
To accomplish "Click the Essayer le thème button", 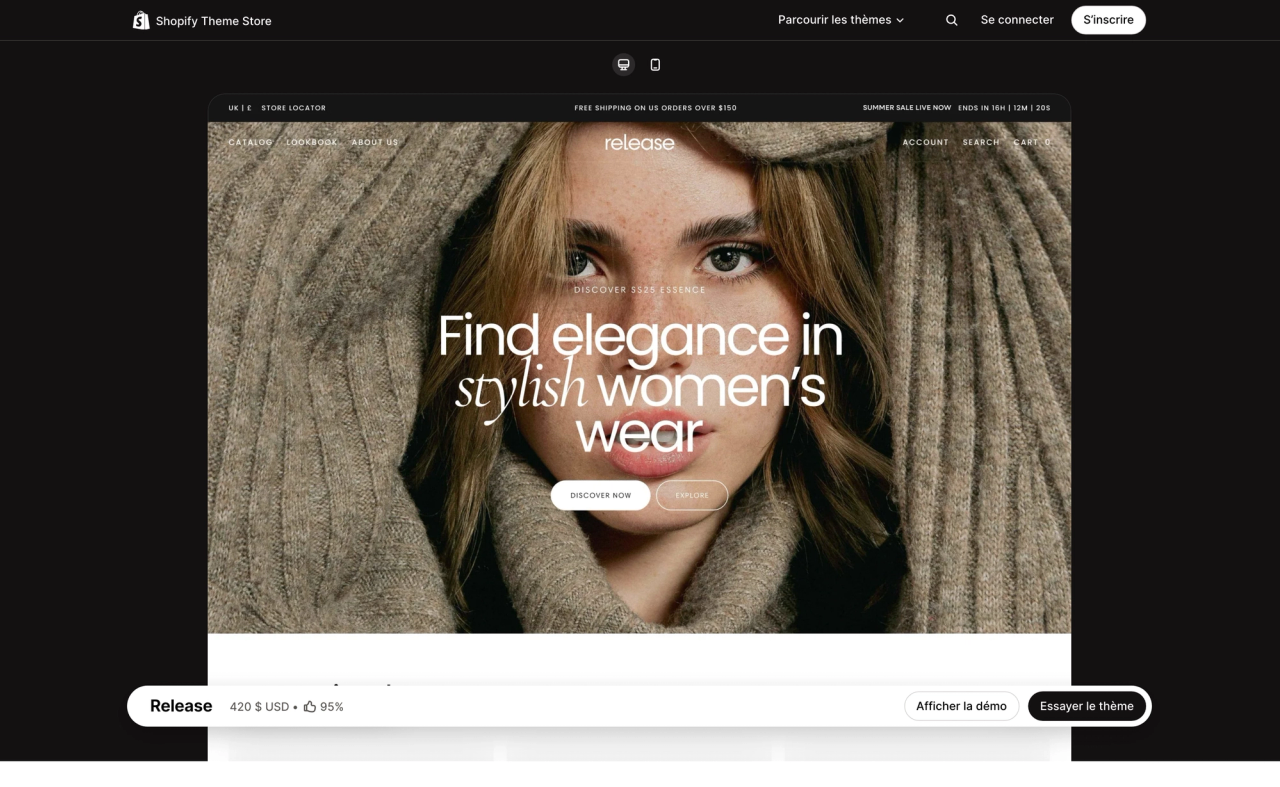I will (x=1087, y=706).
